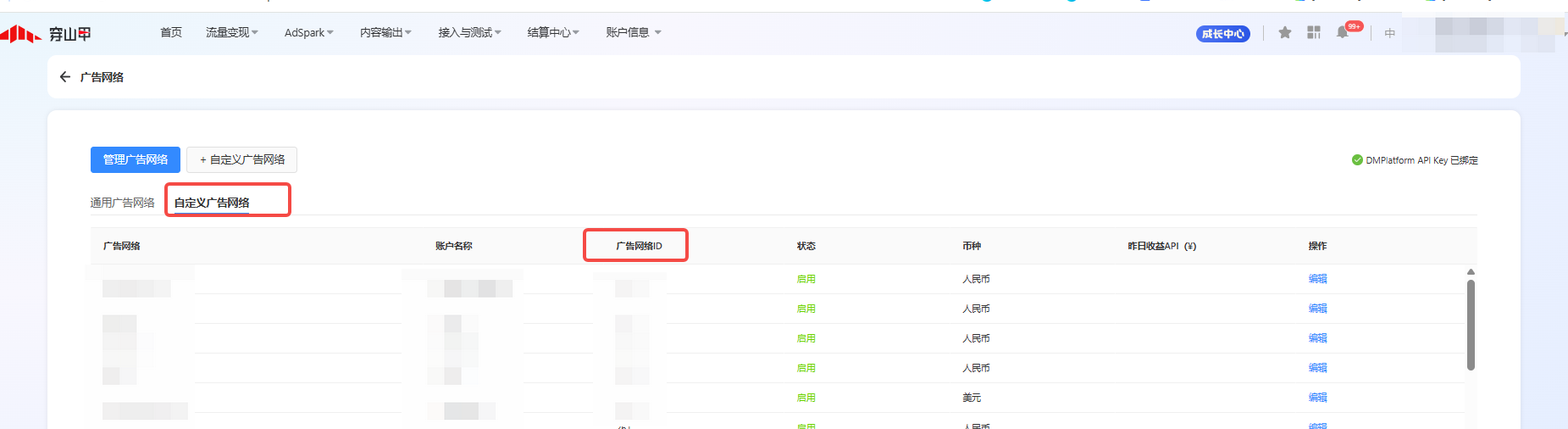
Task: Open the grid apps icon in header
Action: click(1314, 32)
